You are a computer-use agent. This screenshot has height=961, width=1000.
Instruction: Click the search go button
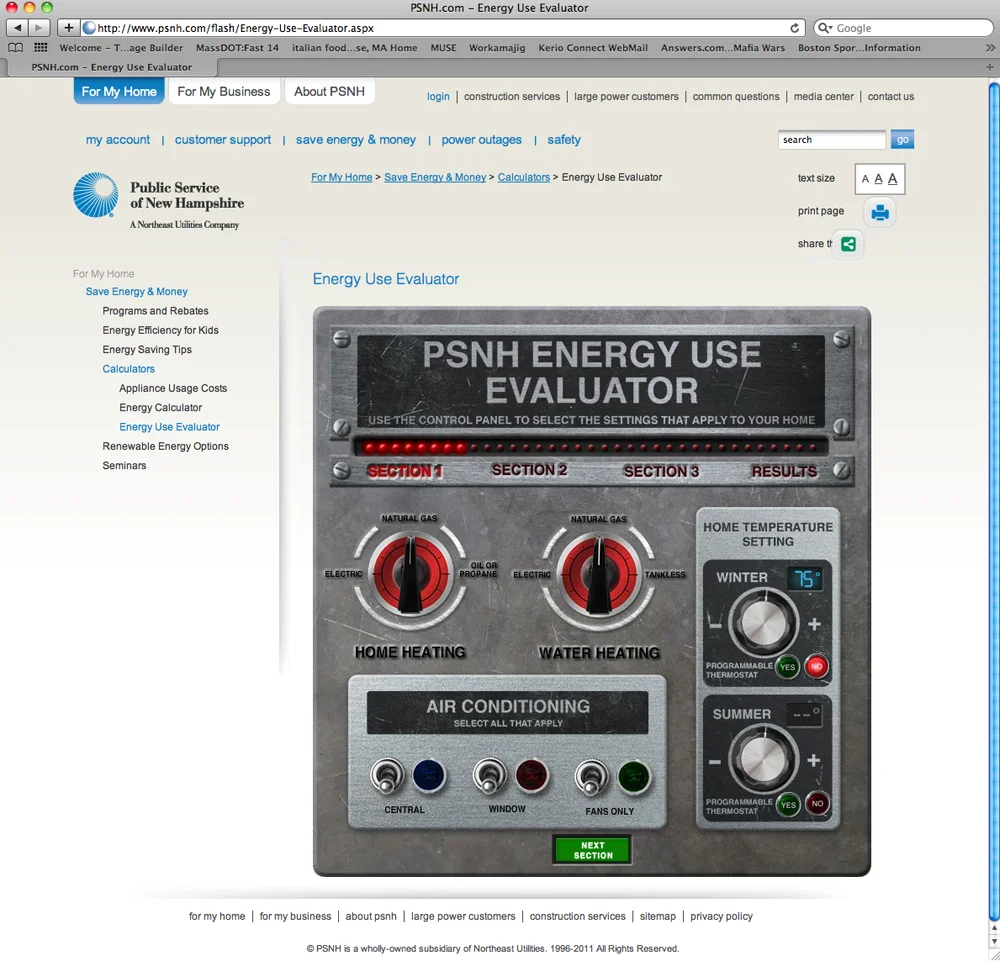[902, 140]
